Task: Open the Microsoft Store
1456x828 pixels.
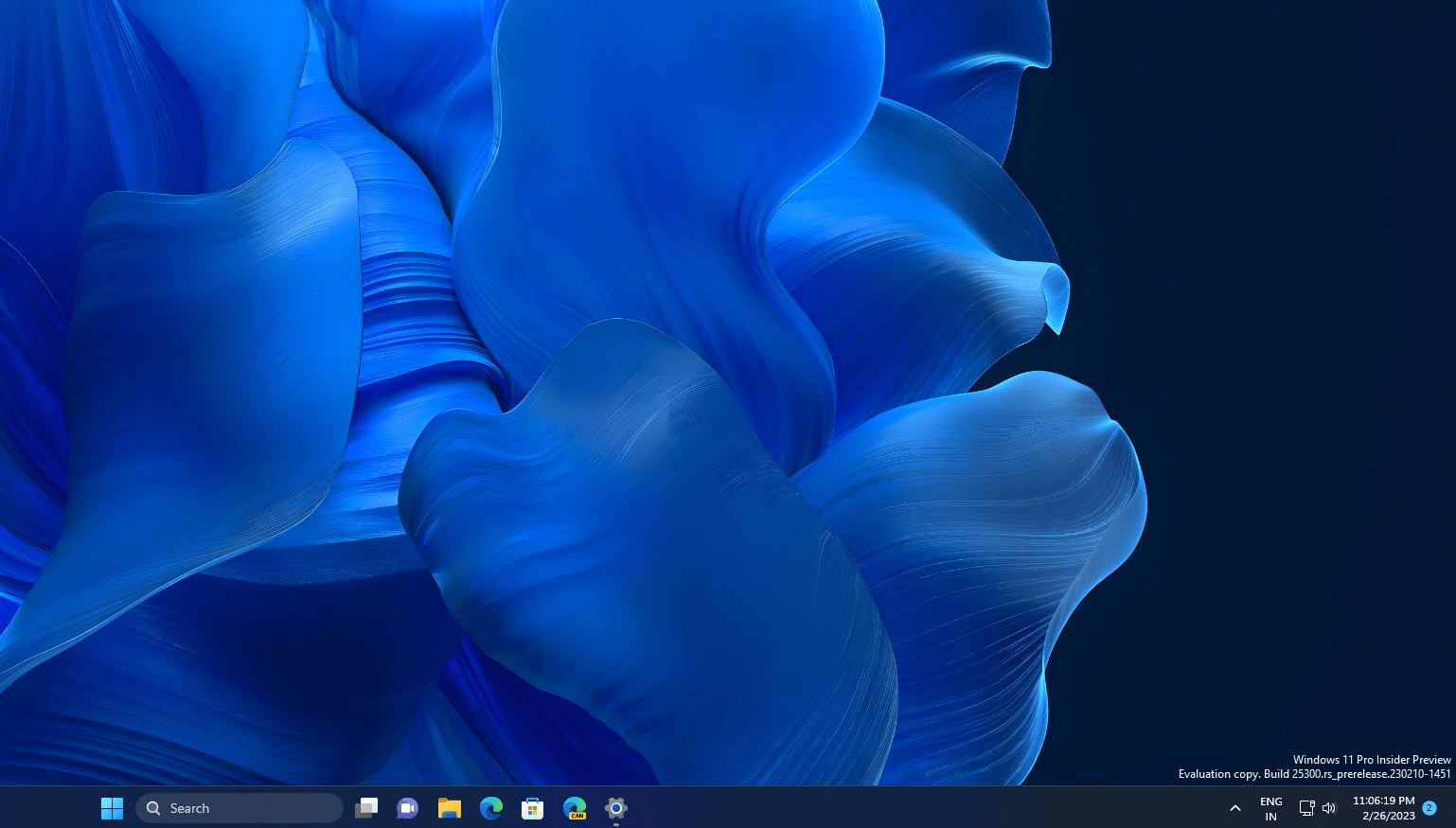Action: pos(532,807)
